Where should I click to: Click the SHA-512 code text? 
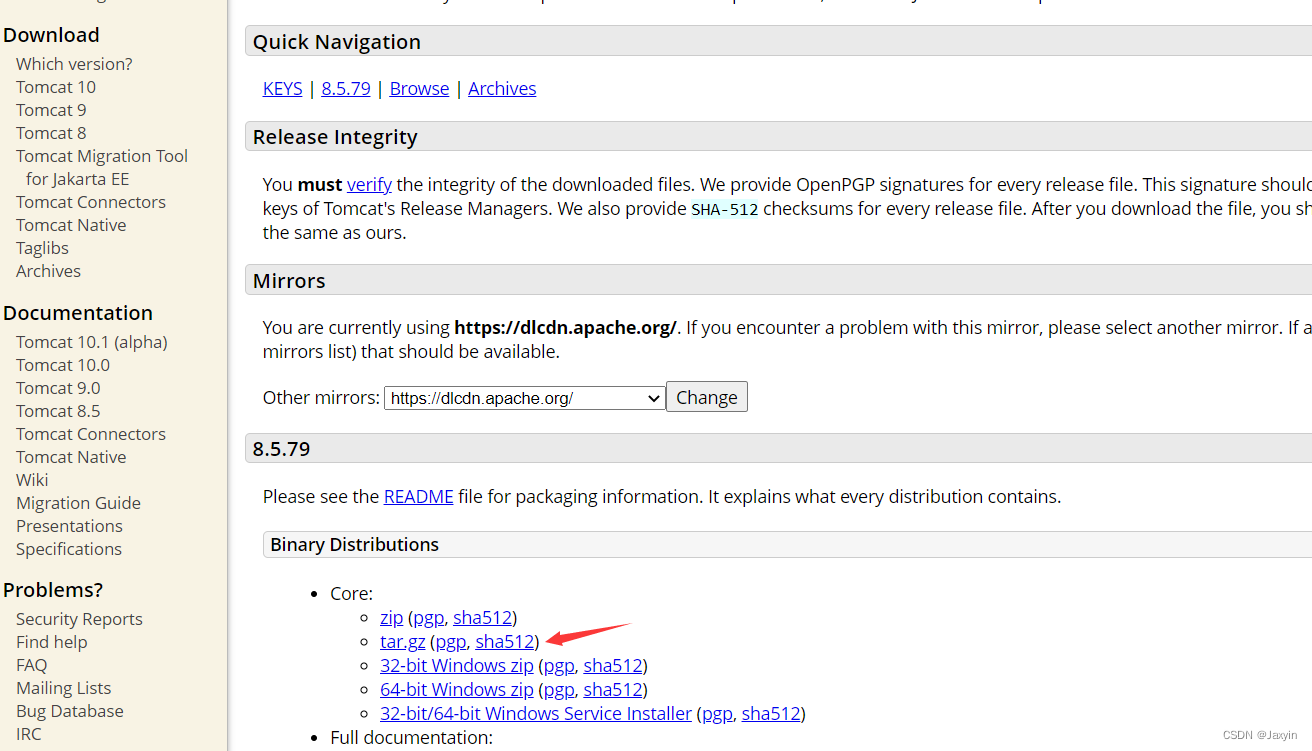(725, 210)
